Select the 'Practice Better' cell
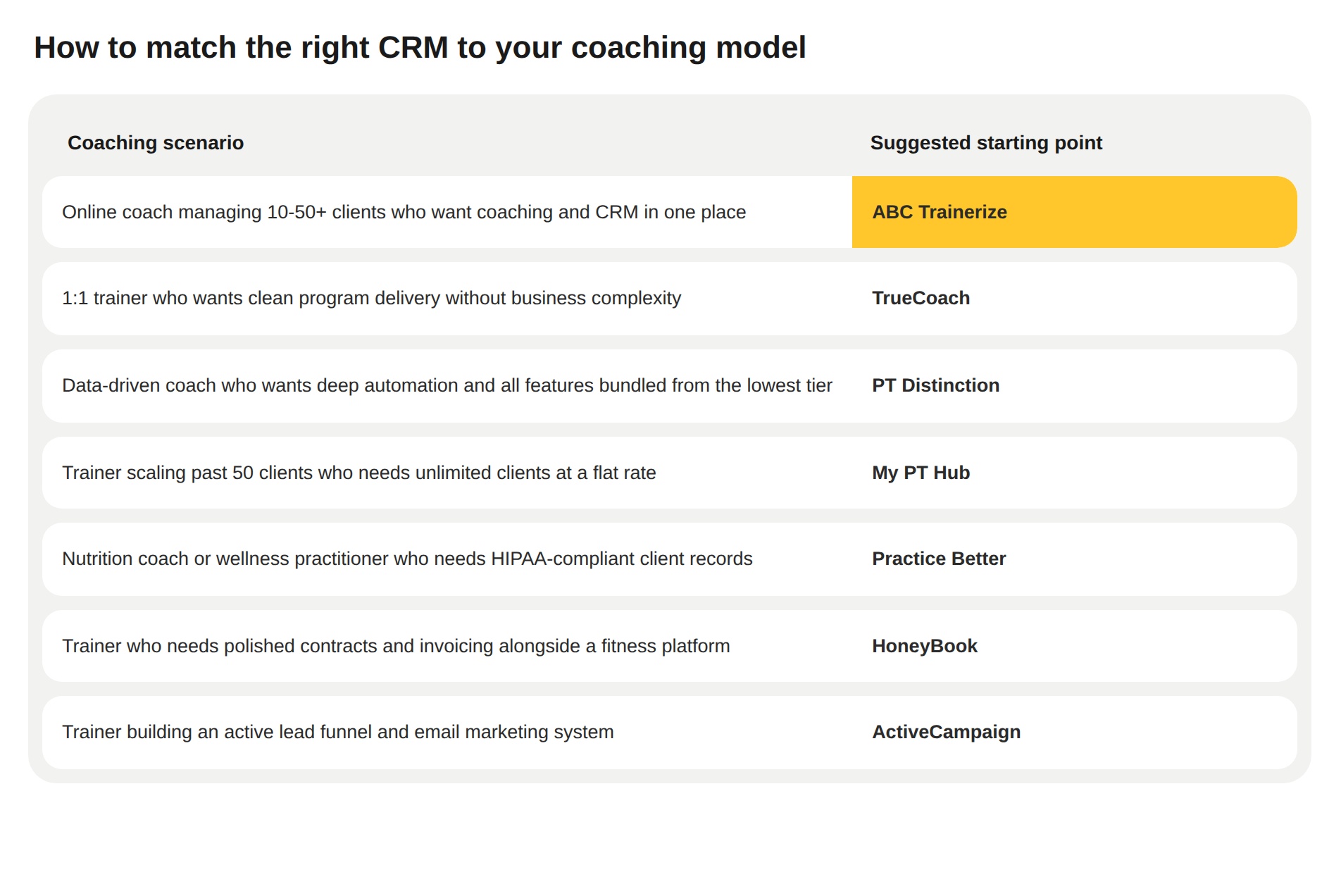The height and width of the screenshot is (896, 1341). [x=1074, y=559]
